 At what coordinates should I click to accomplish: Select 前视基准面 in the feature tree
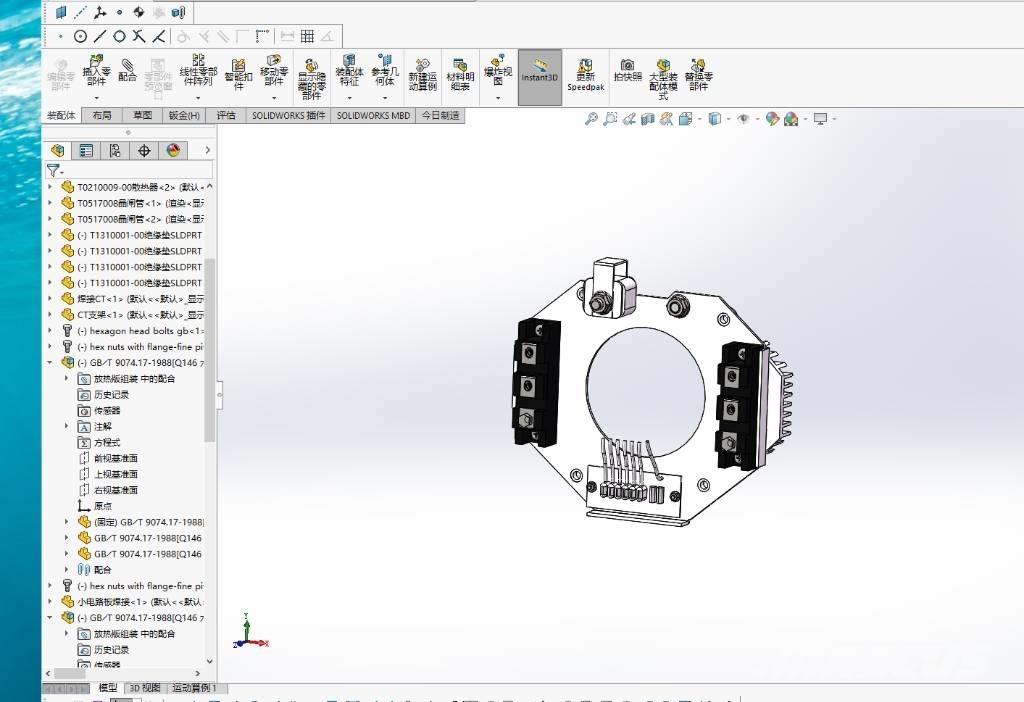tap(115, 458)
